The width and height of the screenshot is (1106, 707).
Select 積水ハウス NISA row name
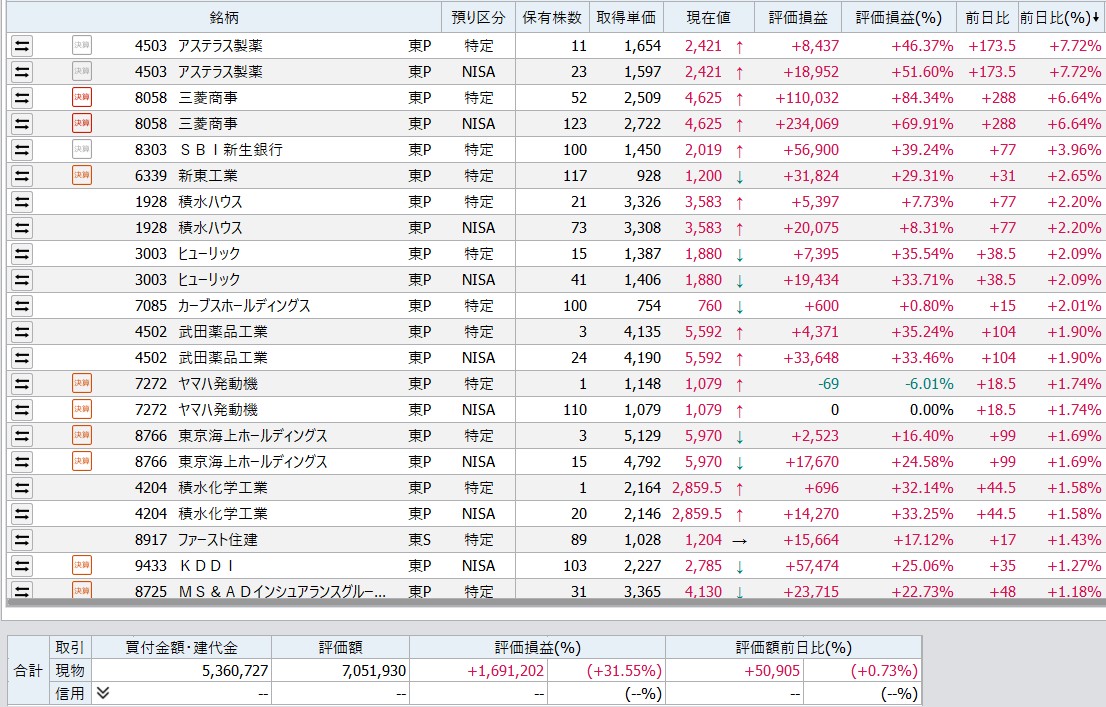(210, 228)
